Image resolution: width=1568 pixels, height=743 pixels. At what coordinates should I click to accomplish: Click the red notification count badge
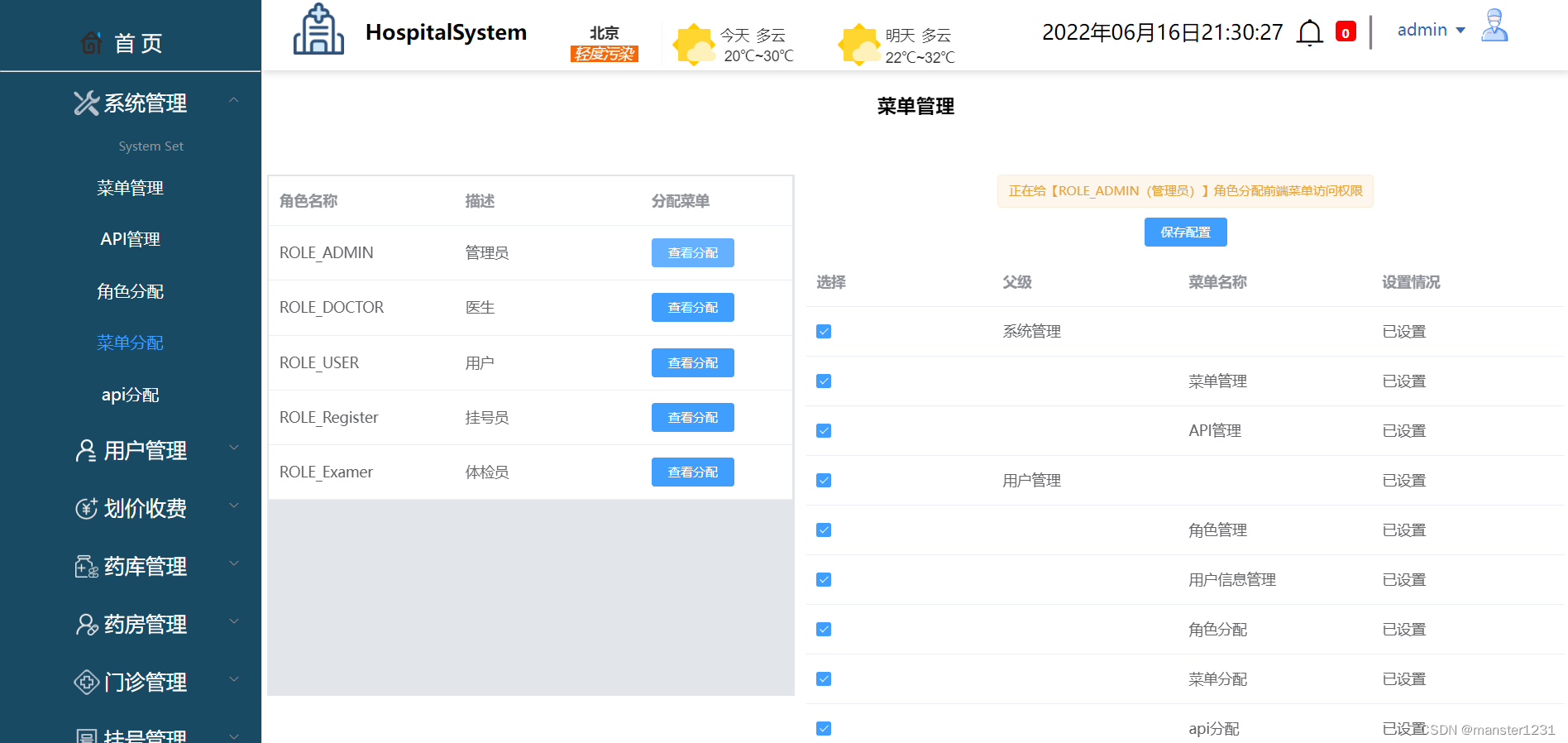pos(1346,32)
